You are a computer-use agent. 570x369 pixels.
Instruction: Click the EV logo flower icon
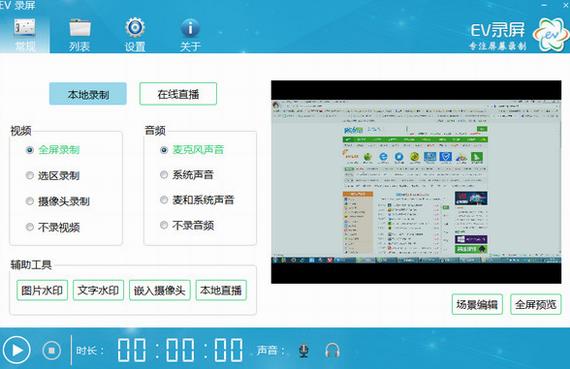pos(551,35)
